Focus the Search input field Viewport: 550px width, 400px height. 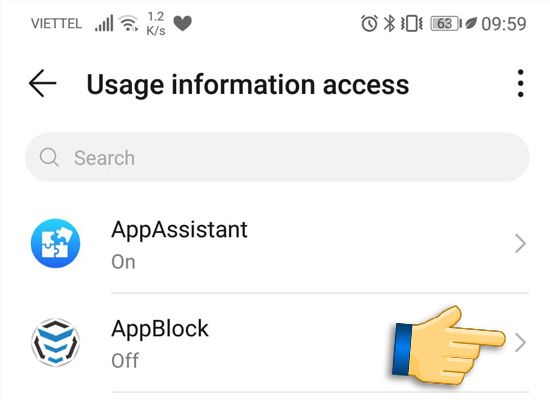277,157
